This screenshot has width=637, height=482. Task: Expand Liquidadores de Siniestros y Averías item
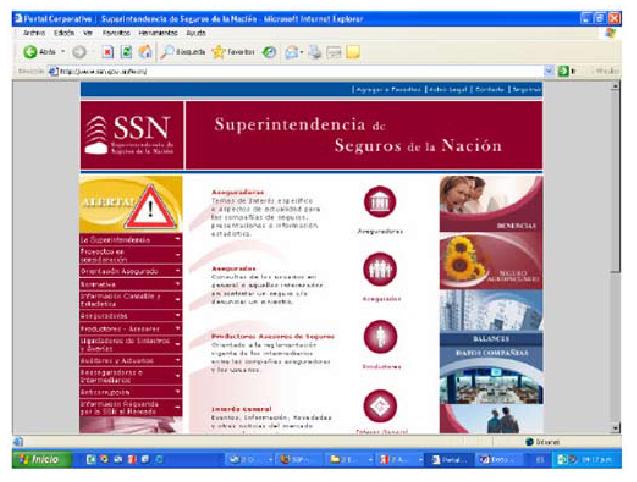tap(130, 345)
